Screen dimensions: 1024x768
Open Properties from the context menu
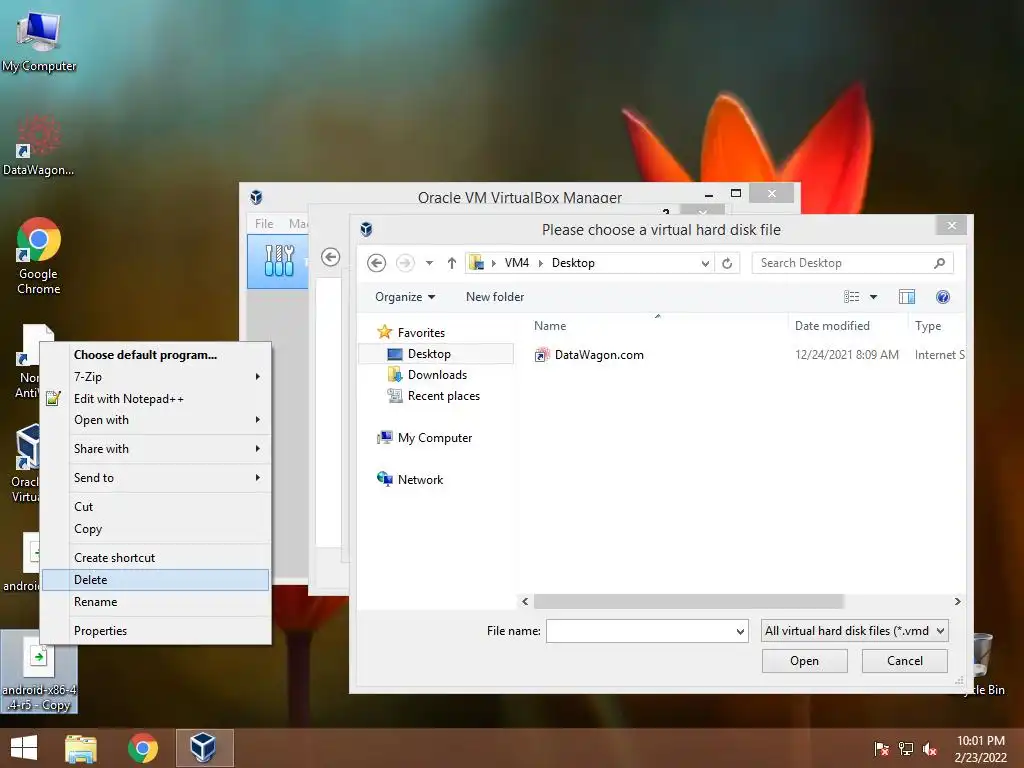coord(155,631)
